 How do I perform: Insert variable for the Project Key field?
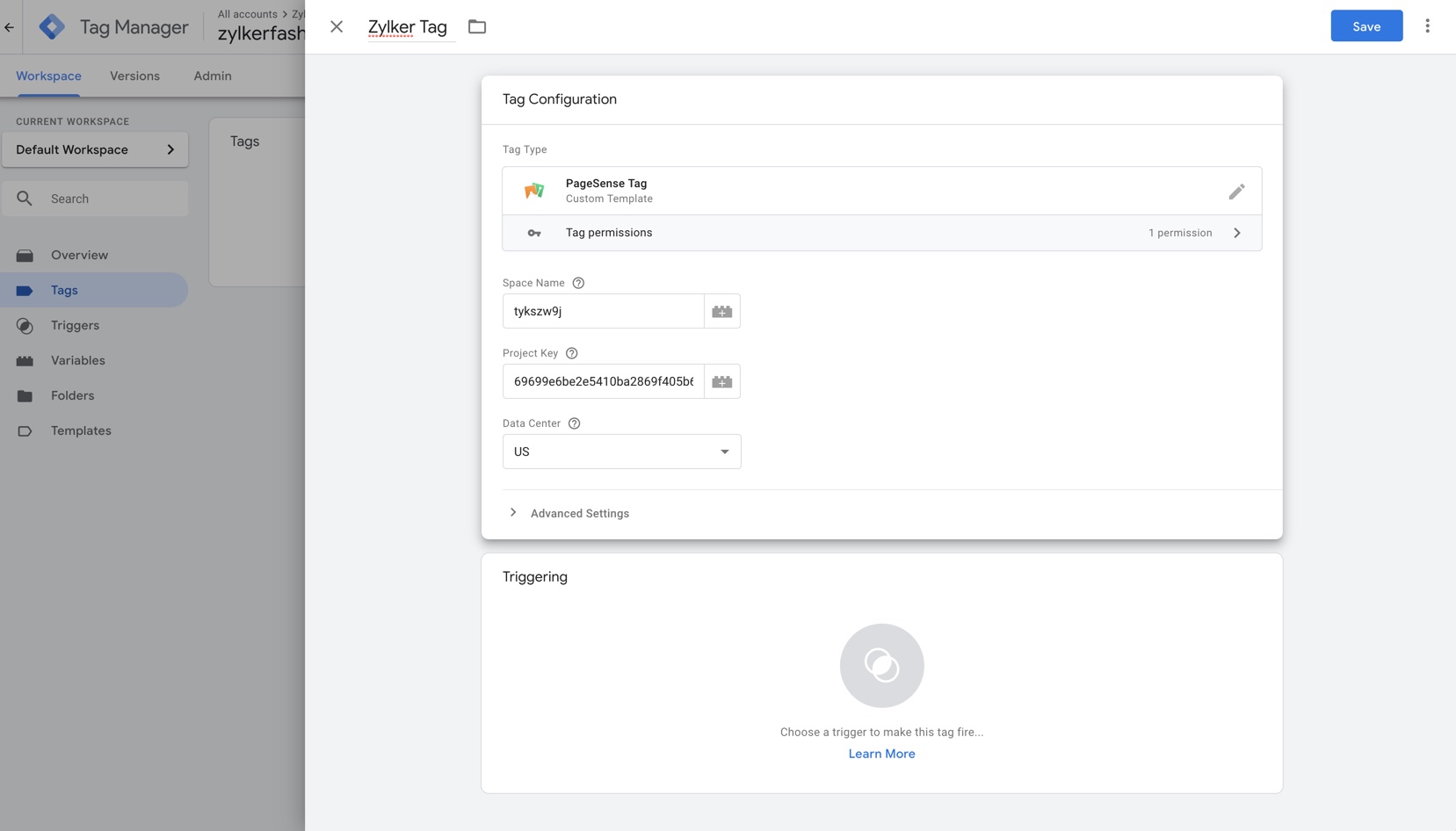(722, 381)
